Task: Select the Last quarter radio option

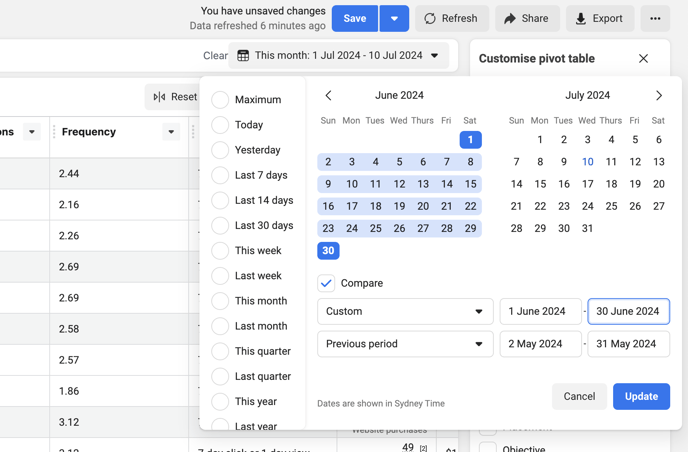Action: (220, 377)
